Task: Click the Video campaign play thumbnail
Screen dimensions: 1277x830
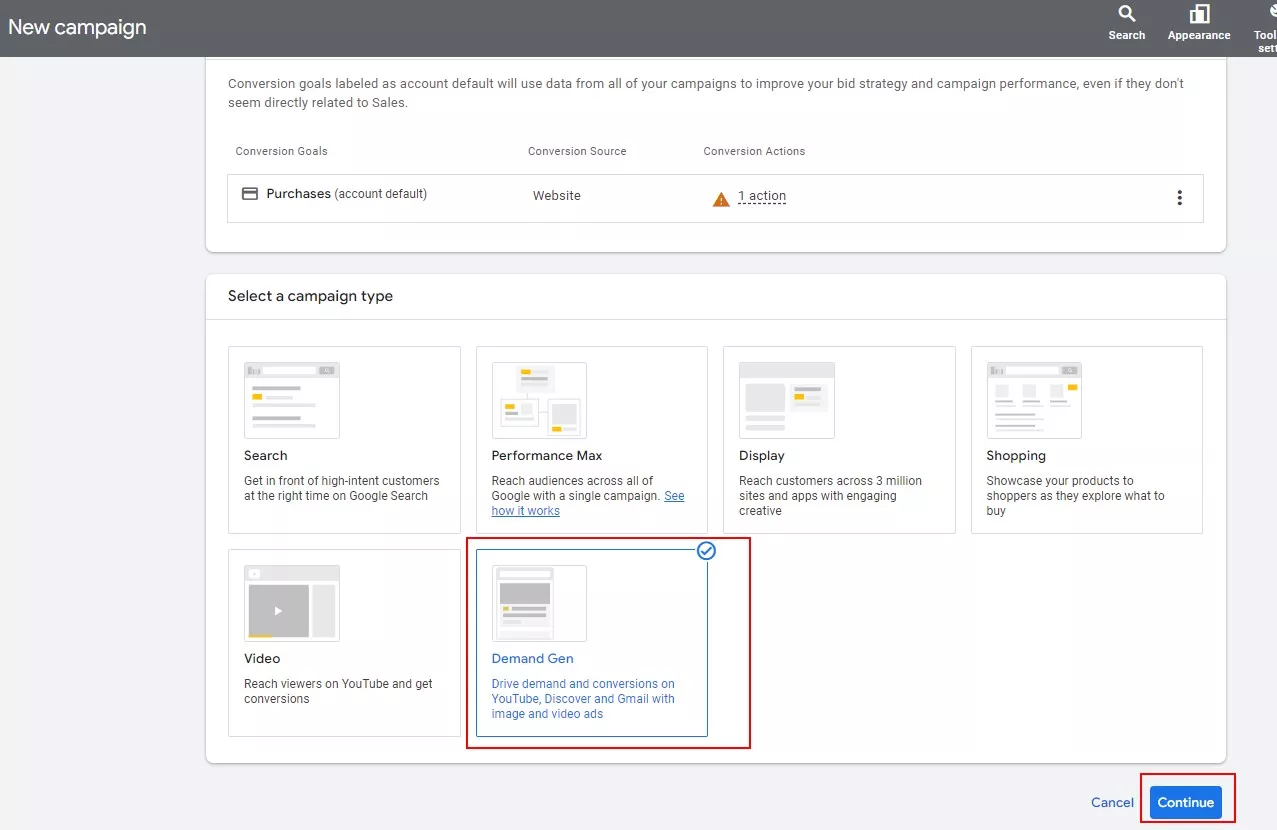Action: click(292, 603)
